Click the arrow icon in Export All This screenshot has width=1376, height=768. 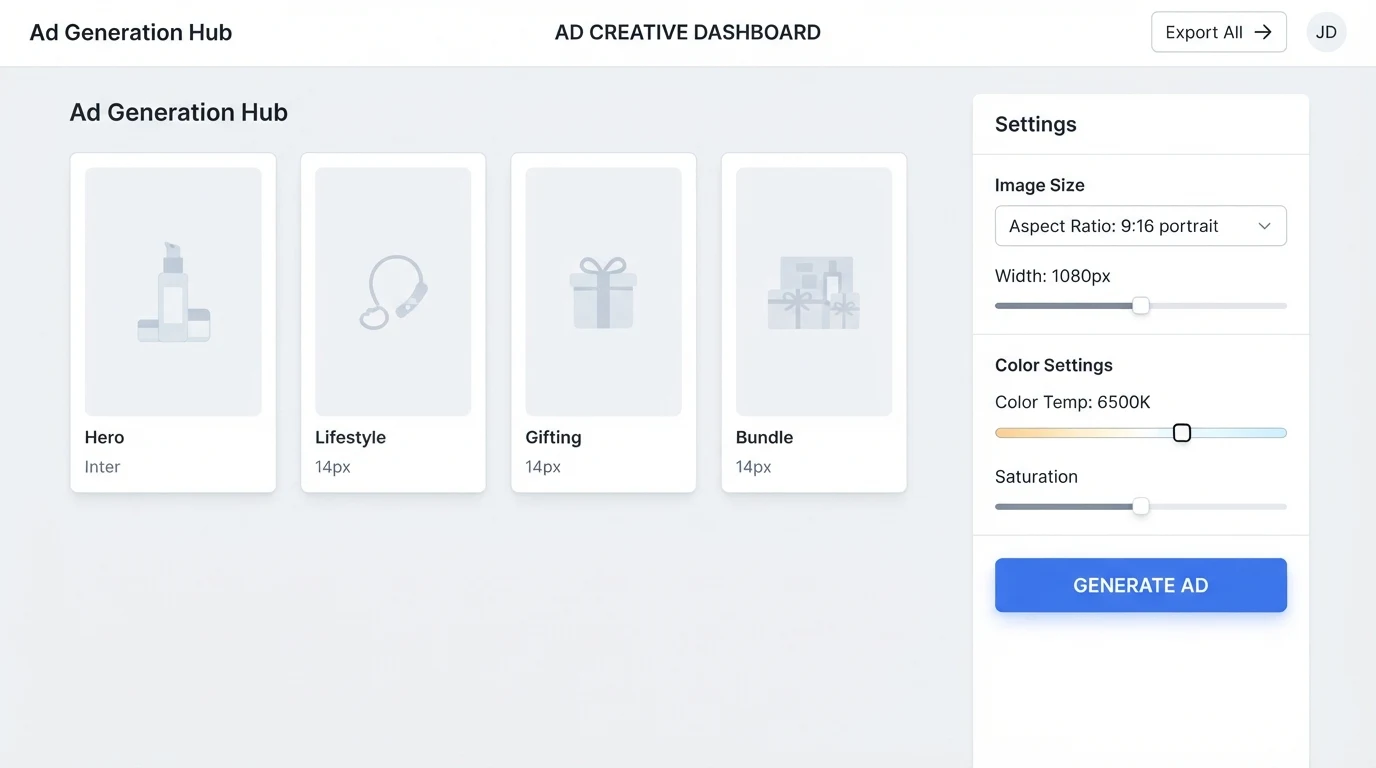pyautogui.click(x=1263, y=32)
